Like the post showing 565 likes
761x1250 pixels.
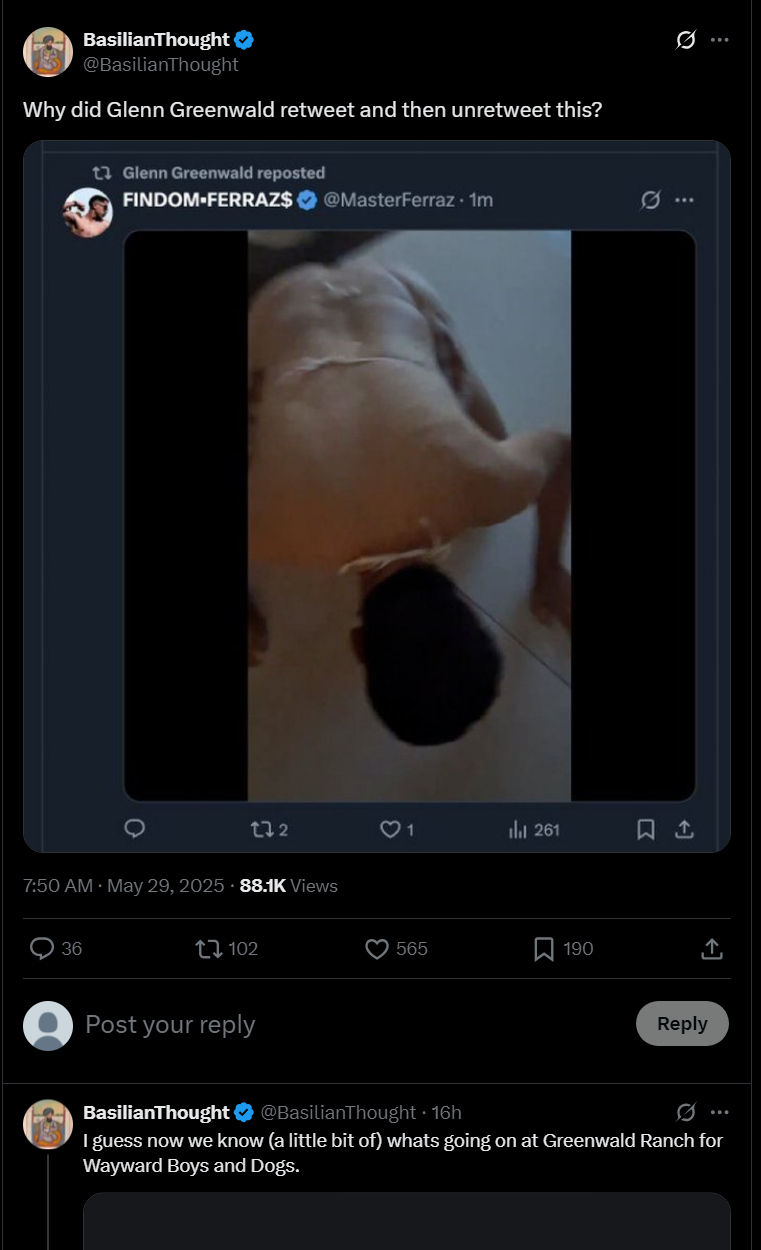pyautogui.click(x=396, y=948)
